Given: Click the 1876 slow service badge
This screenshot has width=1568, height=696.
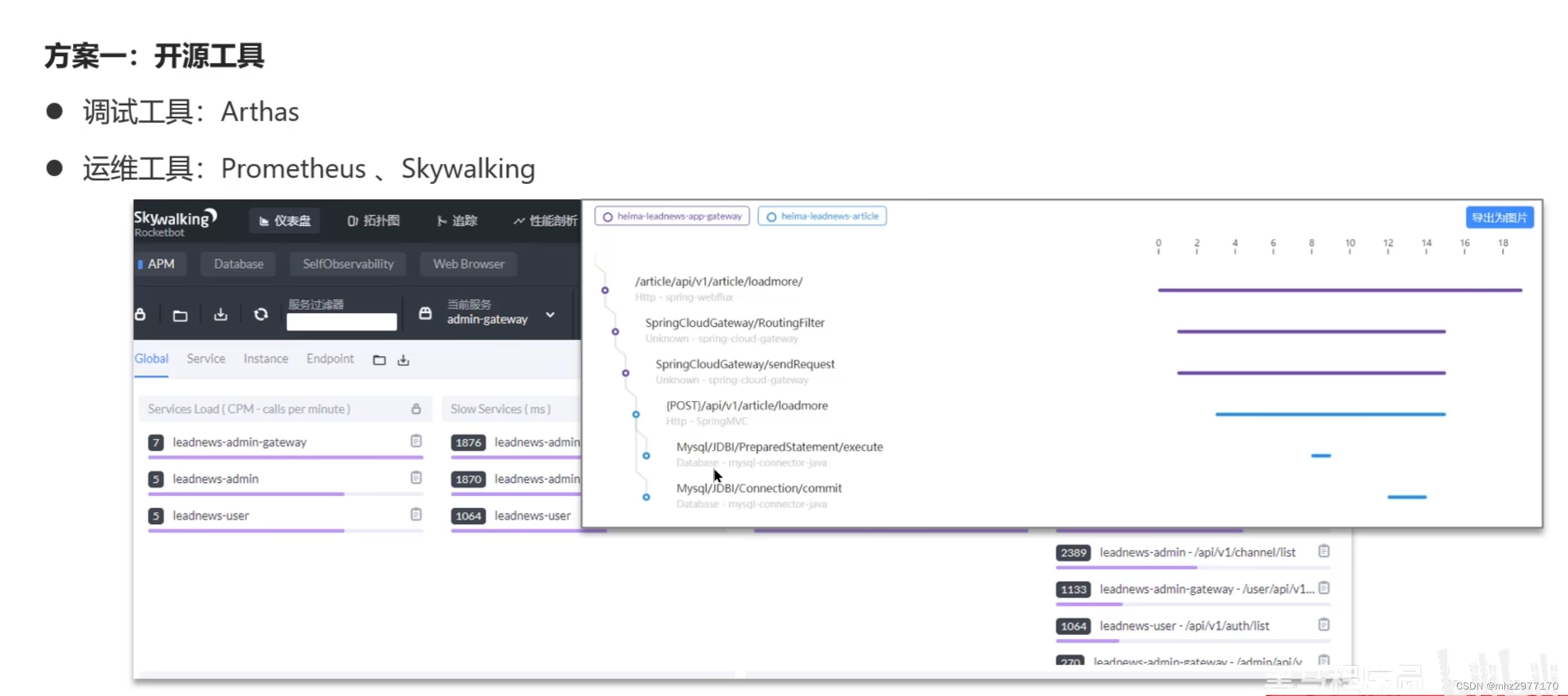Looking at the screenshot, I should pyautogui.click(x=468, y=442).
